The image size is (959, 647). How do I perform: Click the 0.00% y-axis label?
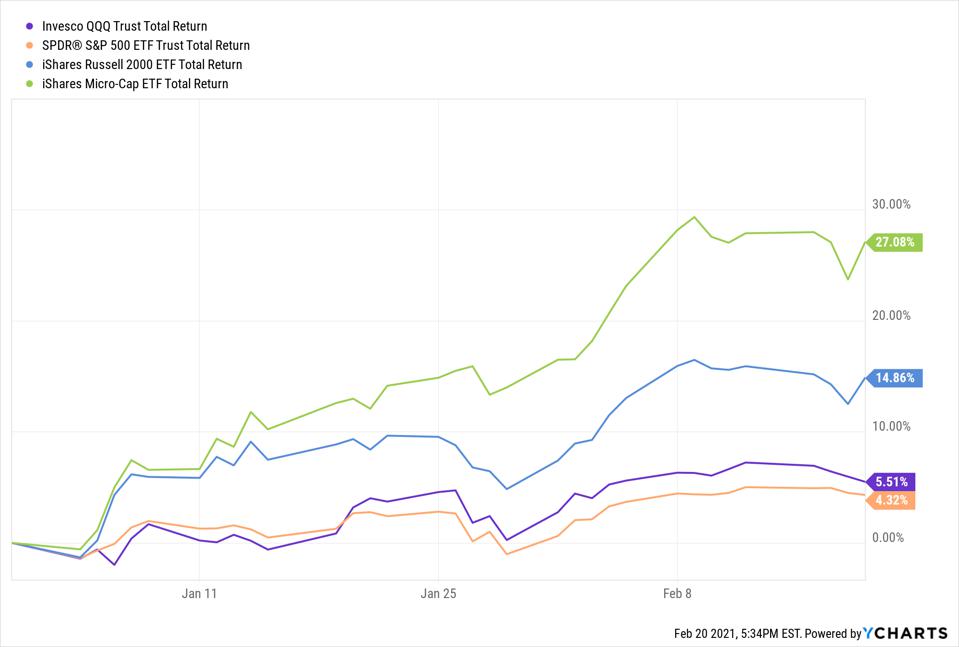888,538
